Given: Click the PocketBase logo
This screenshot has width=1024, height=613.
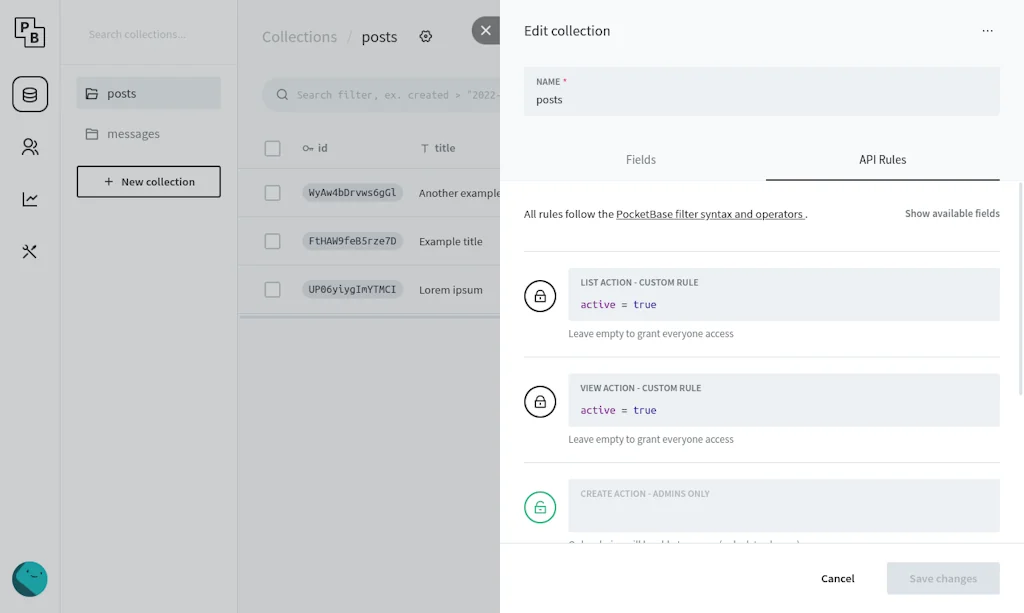Looking at the screenshot, I should (30, 32).
